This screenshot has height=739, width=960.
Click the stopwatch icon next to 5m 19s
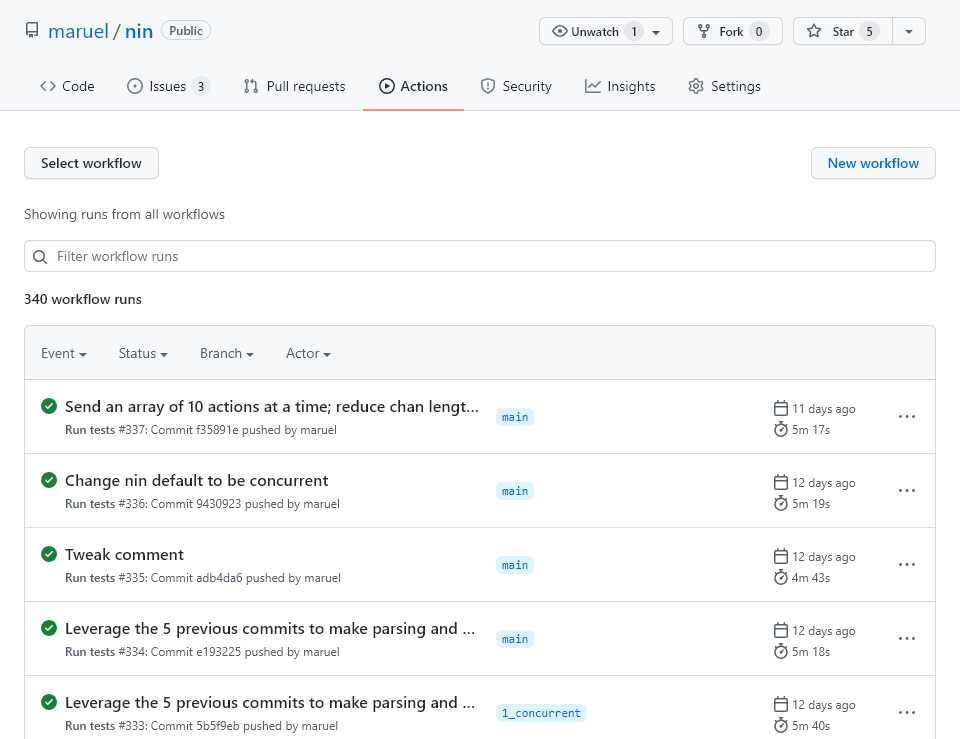(781, 503)
